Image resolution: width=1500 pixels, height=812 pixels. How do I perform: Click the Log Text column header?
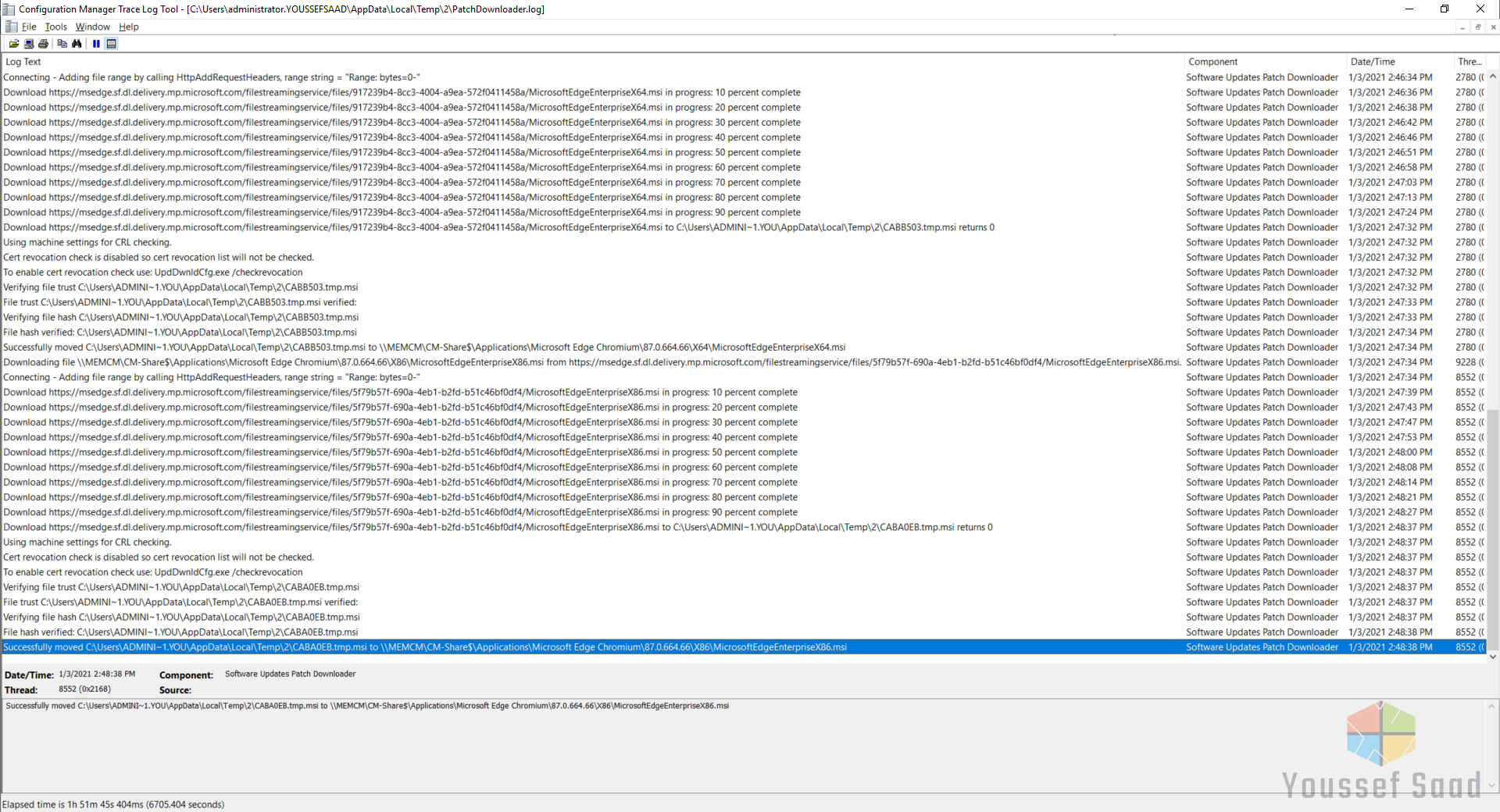(23, 61)
